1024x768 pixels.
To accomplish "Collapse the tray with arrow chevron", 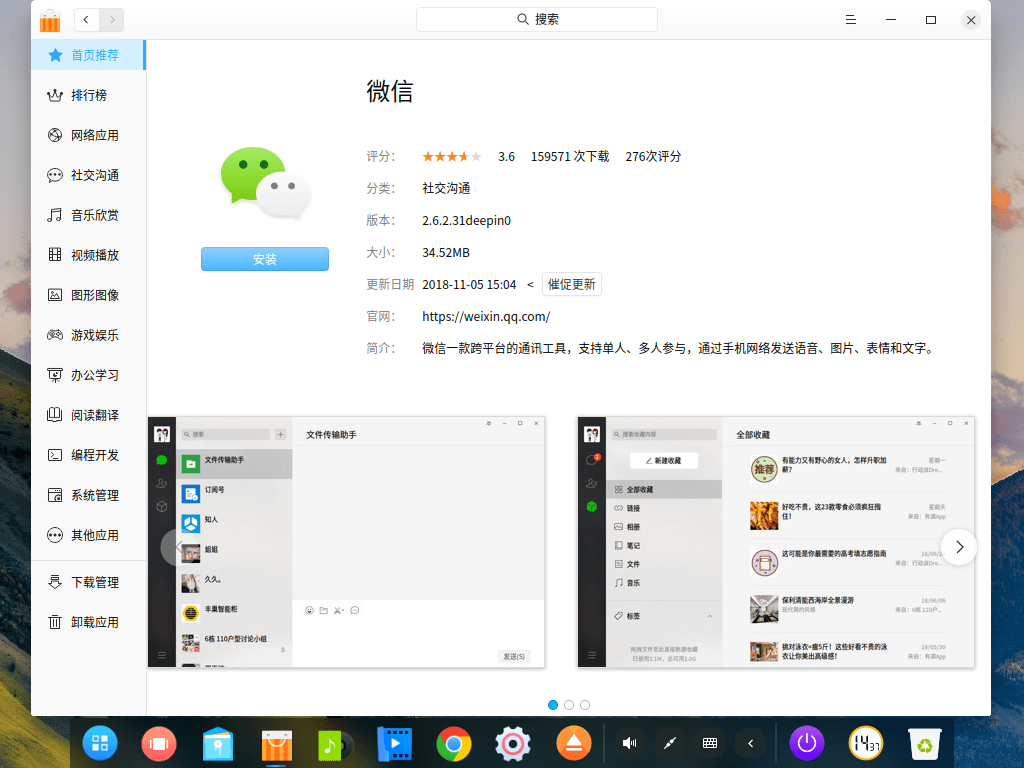I will point(750,743).
